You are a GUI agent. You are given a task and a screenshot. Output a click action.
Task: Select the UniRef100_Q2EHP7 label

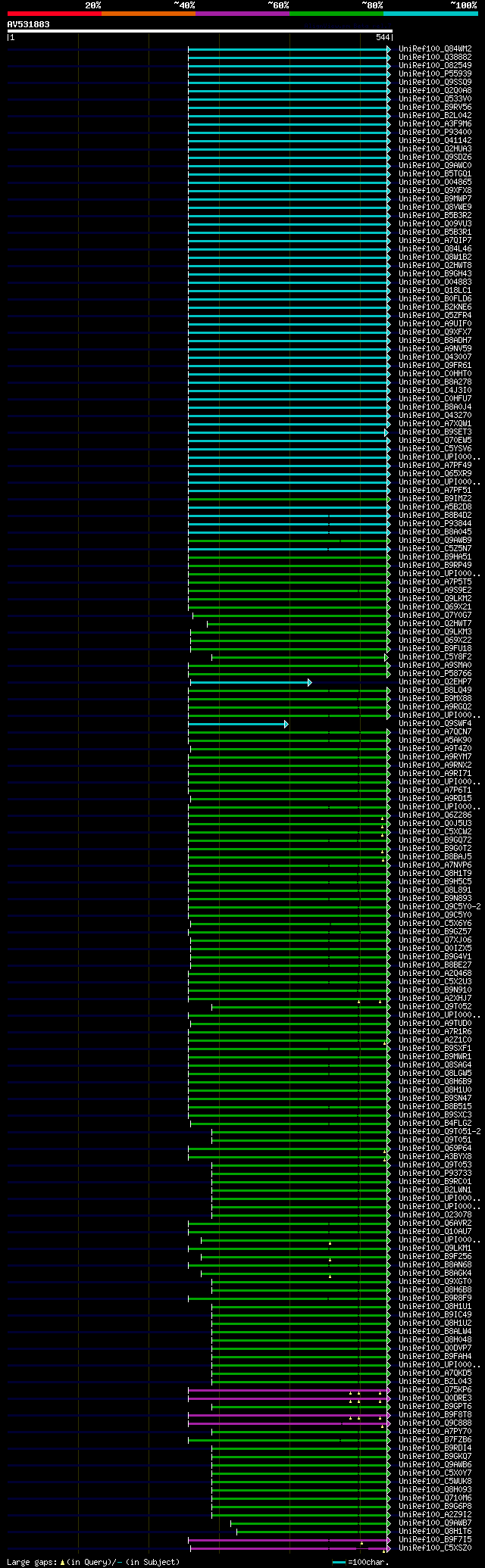tap(435, 682)
